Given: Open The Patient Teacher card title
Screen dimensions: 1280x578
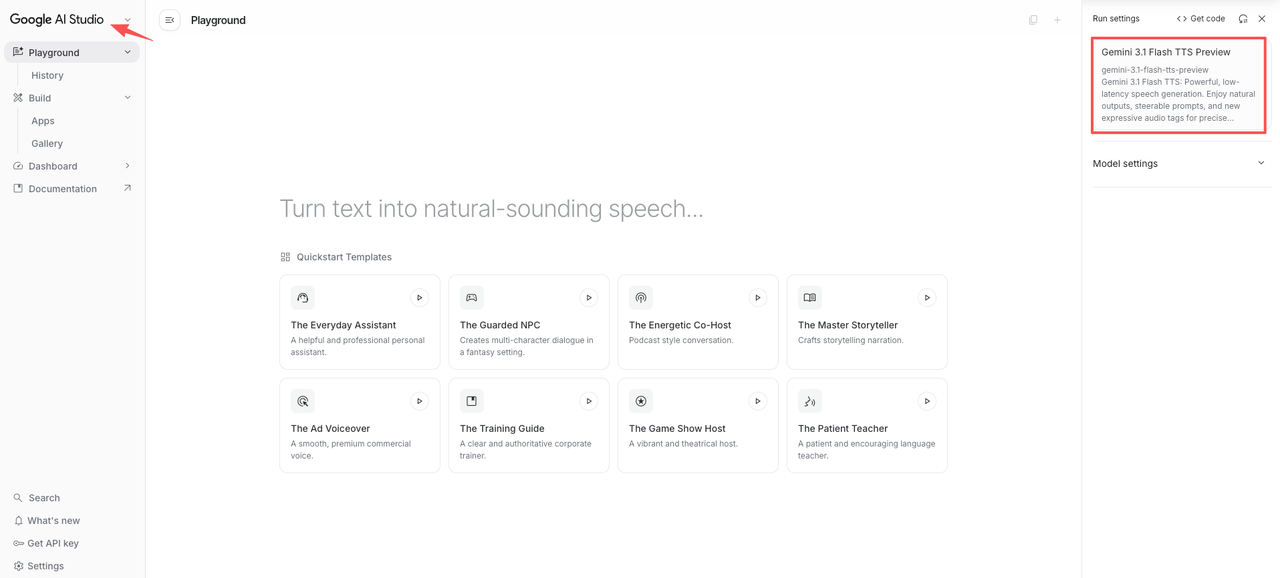Looking at the screenshot, I should coord(843,428).
